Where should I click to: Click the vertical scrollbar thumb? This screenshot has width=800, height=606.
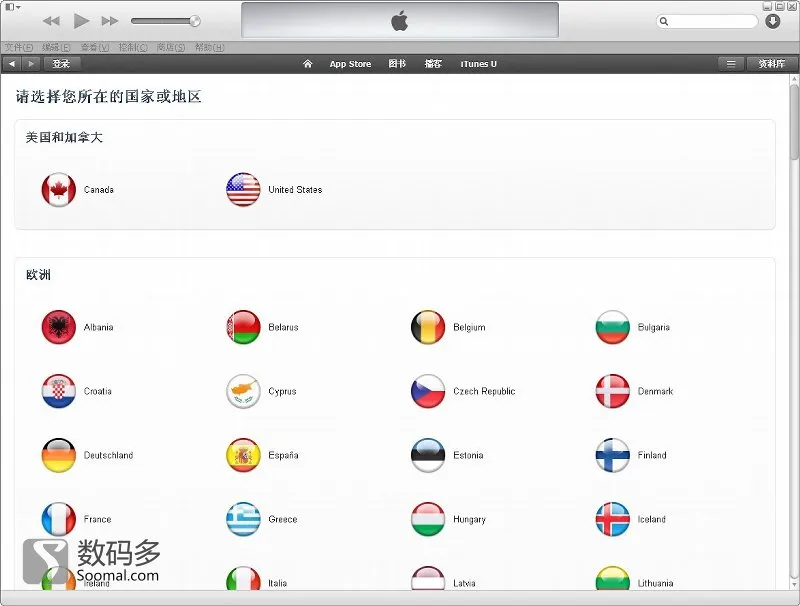click(x=794, y=122)
